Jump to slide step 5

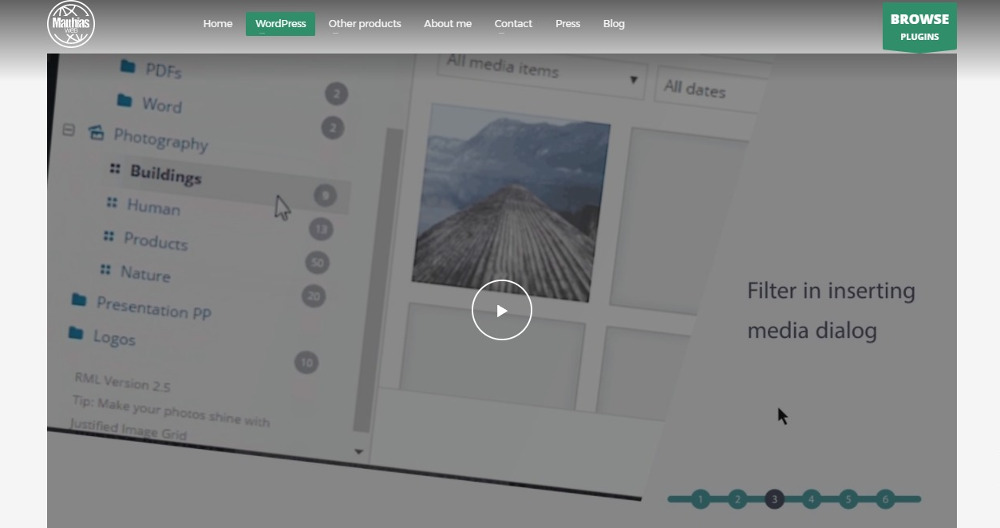coord(848,499)
